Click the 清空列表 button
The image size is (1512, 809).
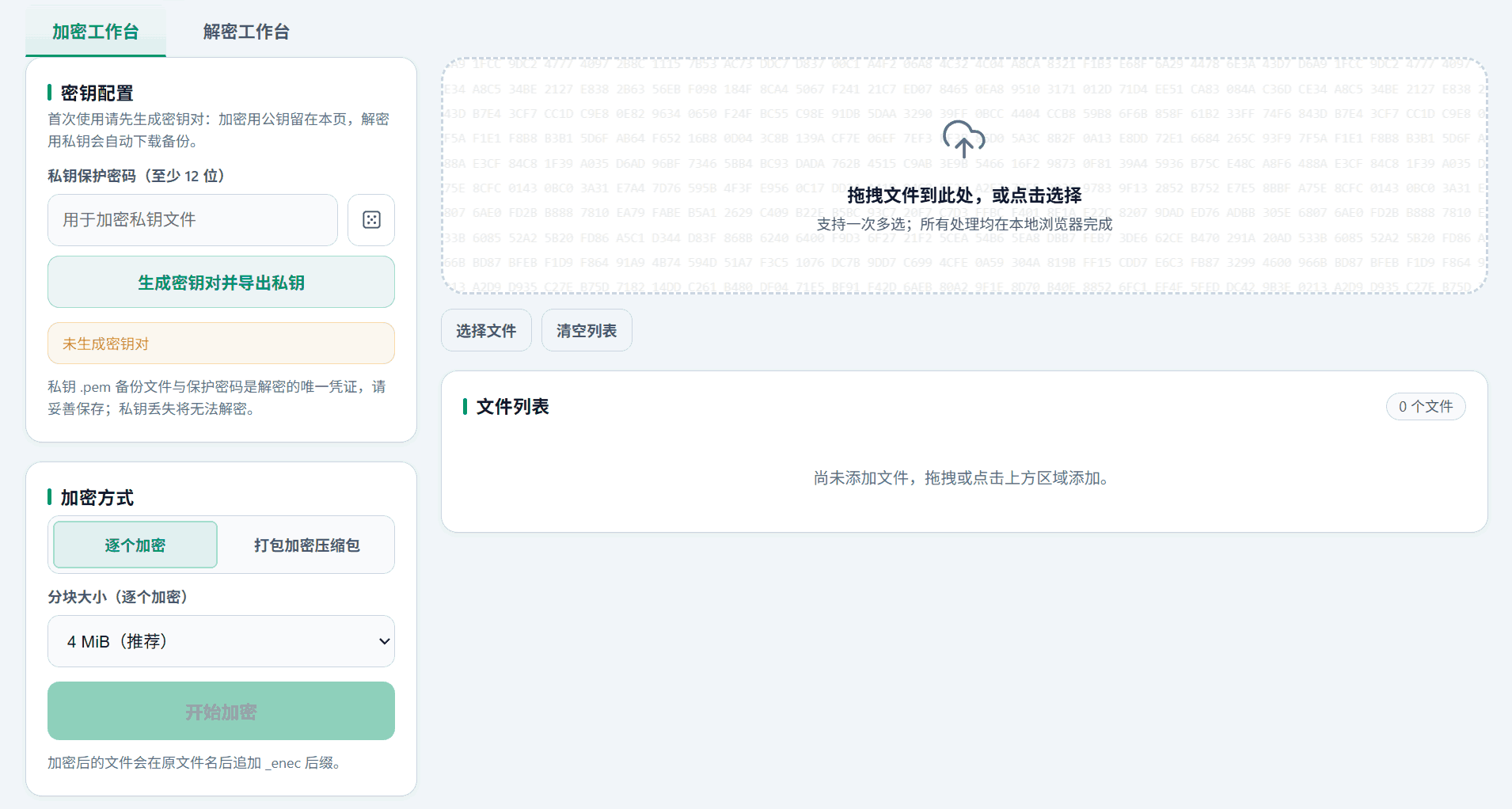(587, 331)
